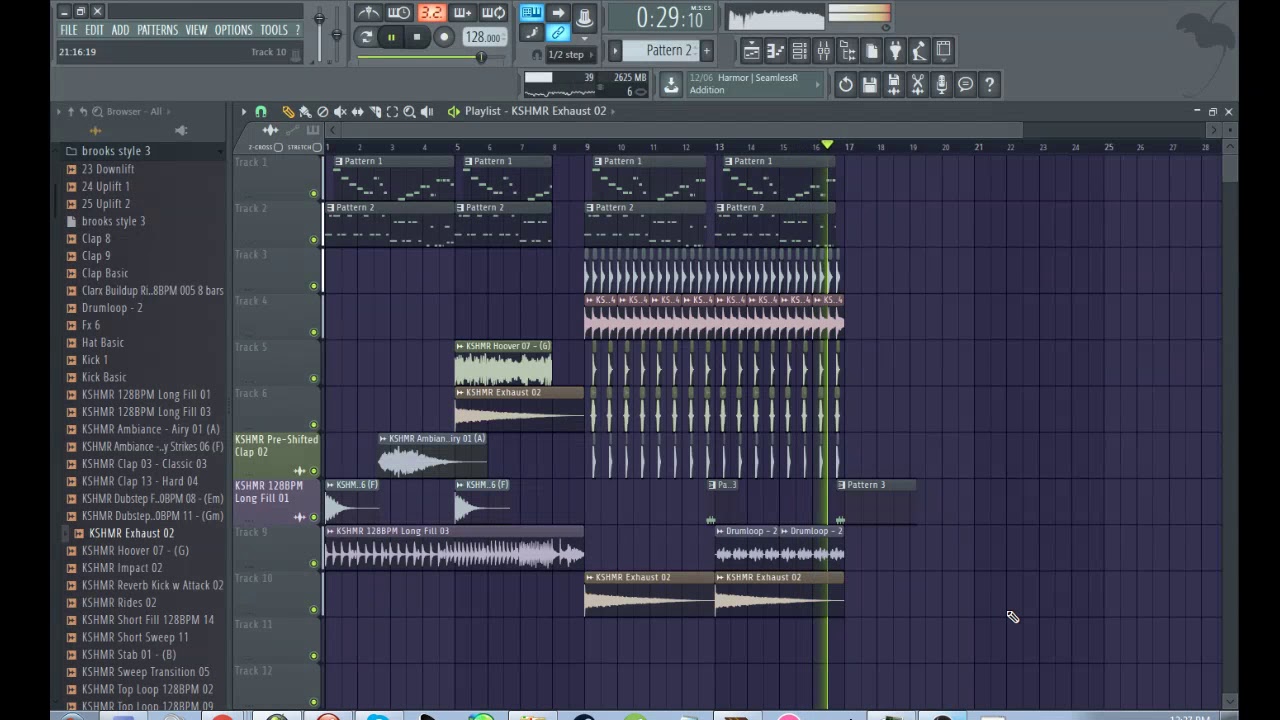Image resolution: width=1280 pixels, height=720 pixels.
Task: Pause playback with the pause button
Action: tap(391, 37)
